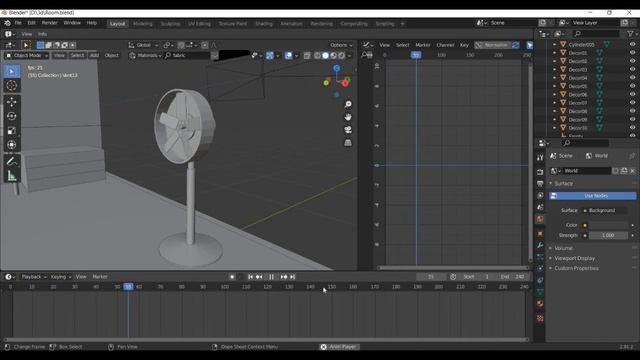Open the World properties tab
Image resolution: width=640 pixels, height=360 pixels.
[x=540, y=219]
